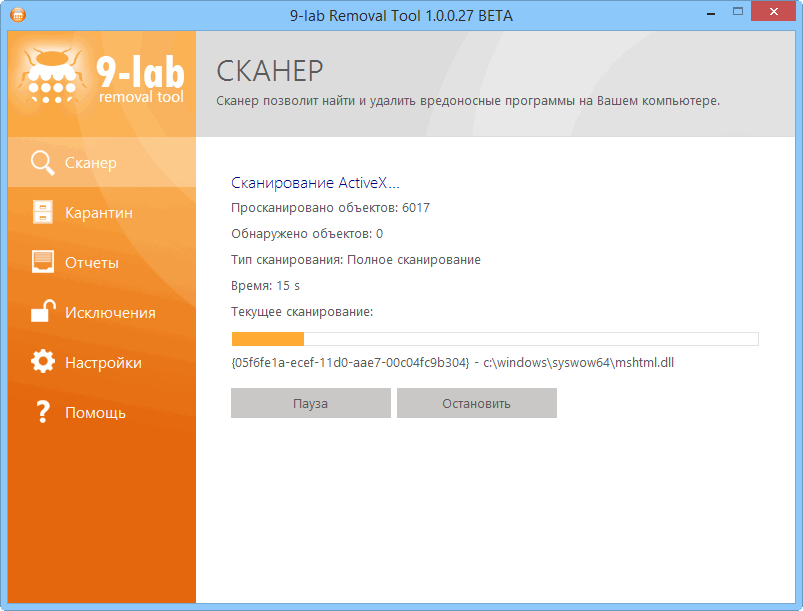
Task: Click the mshtml.dll file path line
Action: [x=452, y=363]
